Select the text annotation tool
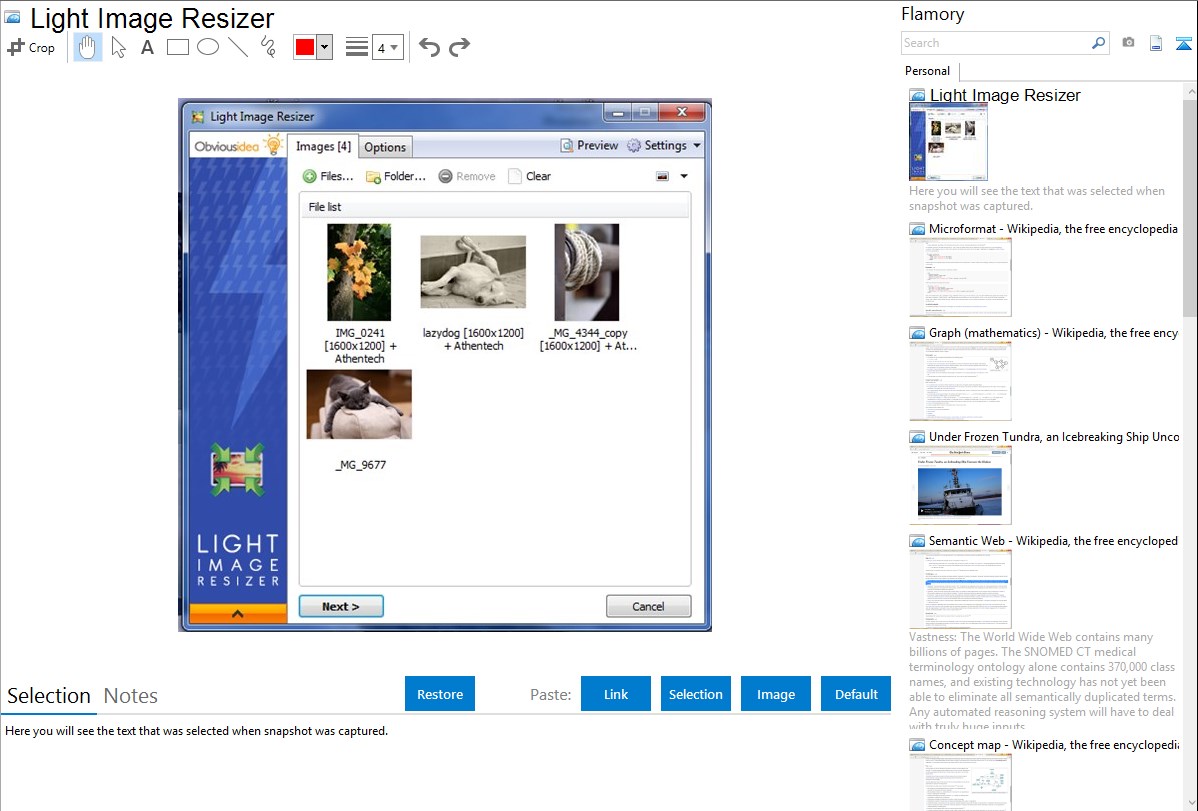The height and width of the screenshot is (811, 1198). (147, 47)
